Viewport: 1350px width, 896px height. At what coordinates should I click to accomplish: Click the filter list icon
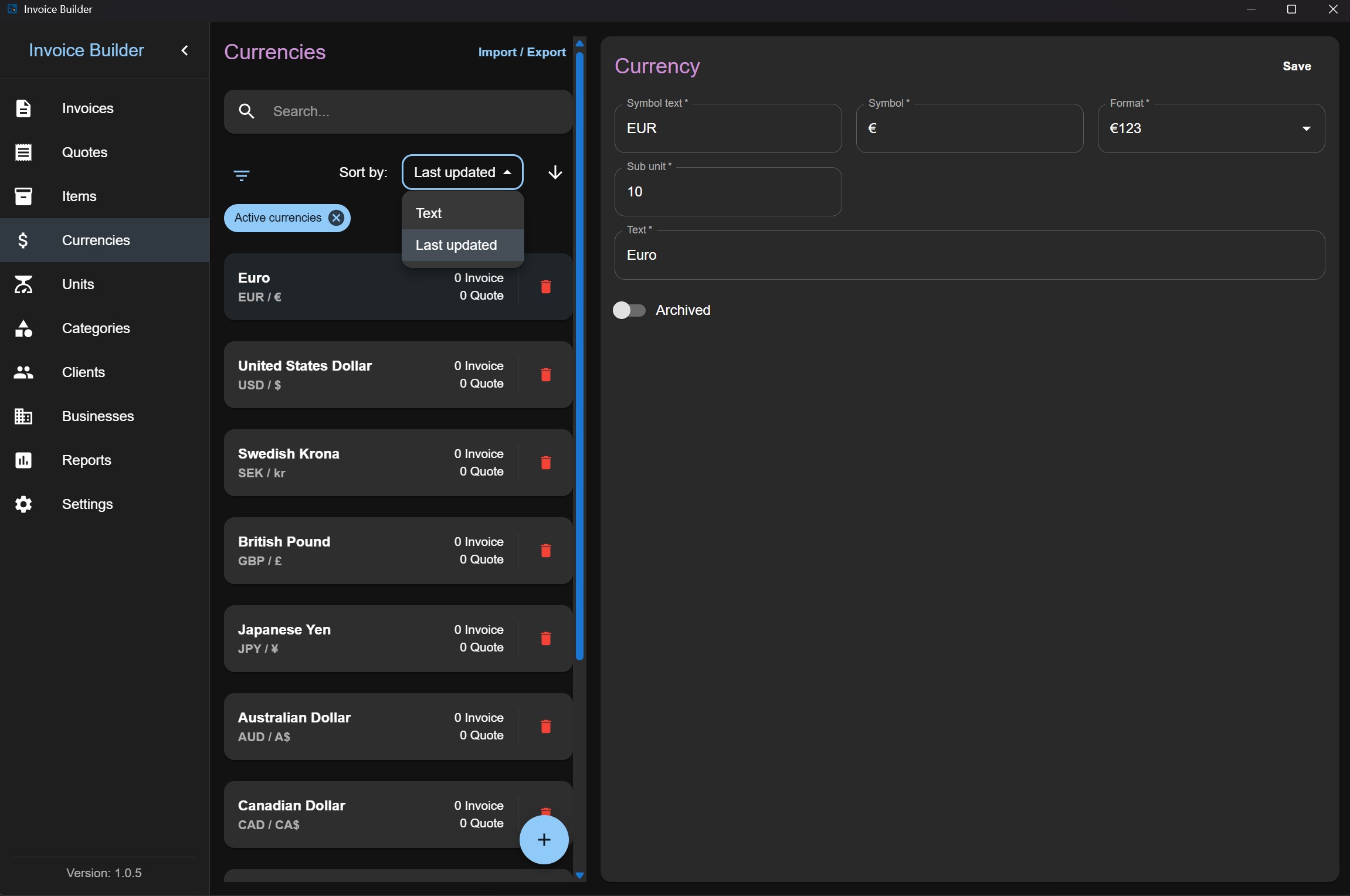tap(242, 175)
